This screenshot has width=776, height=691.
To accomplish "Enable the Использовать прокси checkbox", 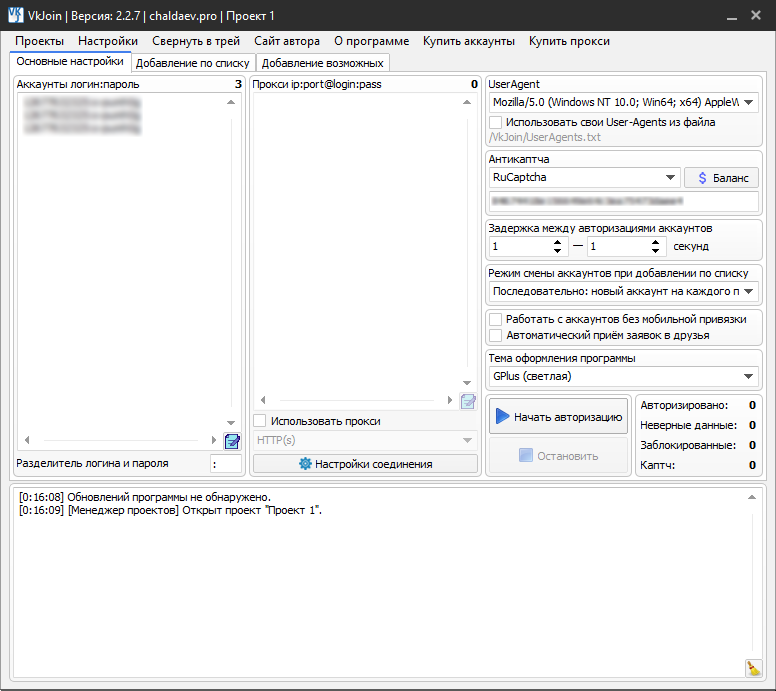I will (260, 421).
